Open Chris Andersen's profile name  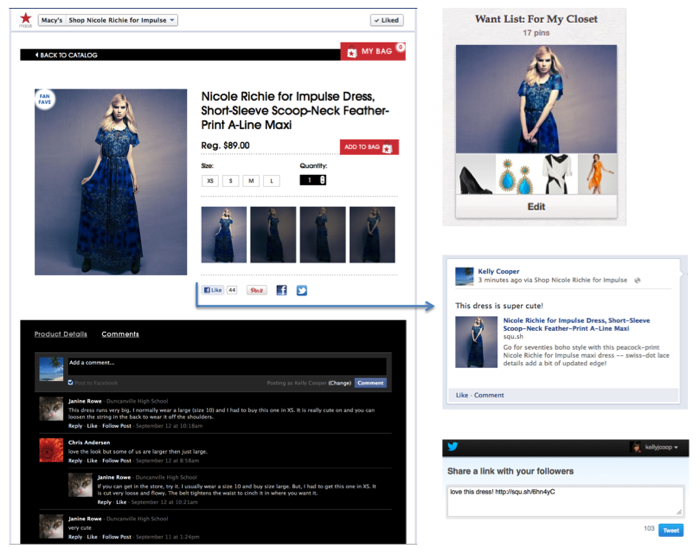(x=89, y=443)
